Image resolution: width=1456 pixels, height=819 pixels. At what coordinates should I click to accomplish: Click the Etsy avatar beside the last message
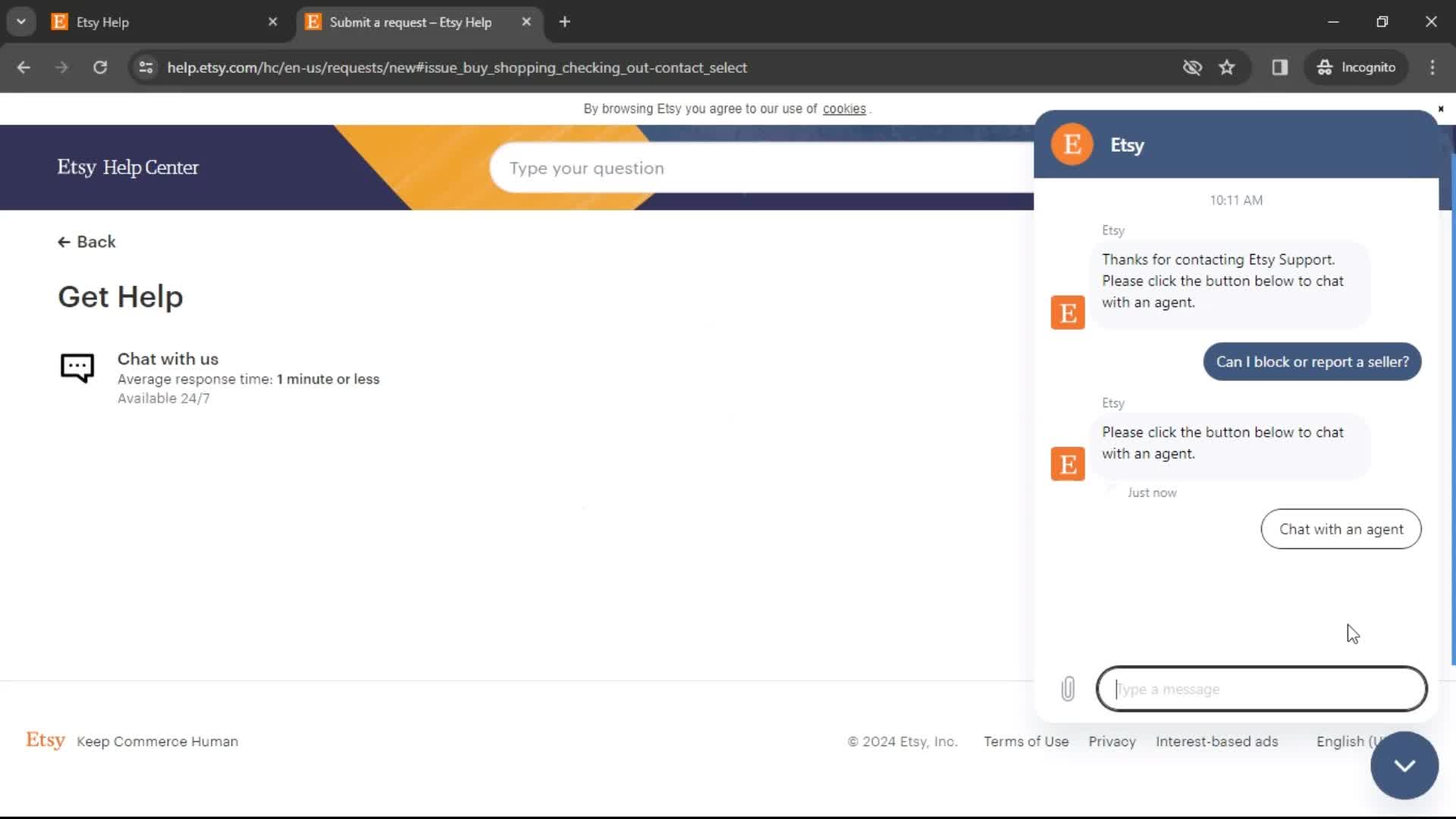pos(1068,464)
